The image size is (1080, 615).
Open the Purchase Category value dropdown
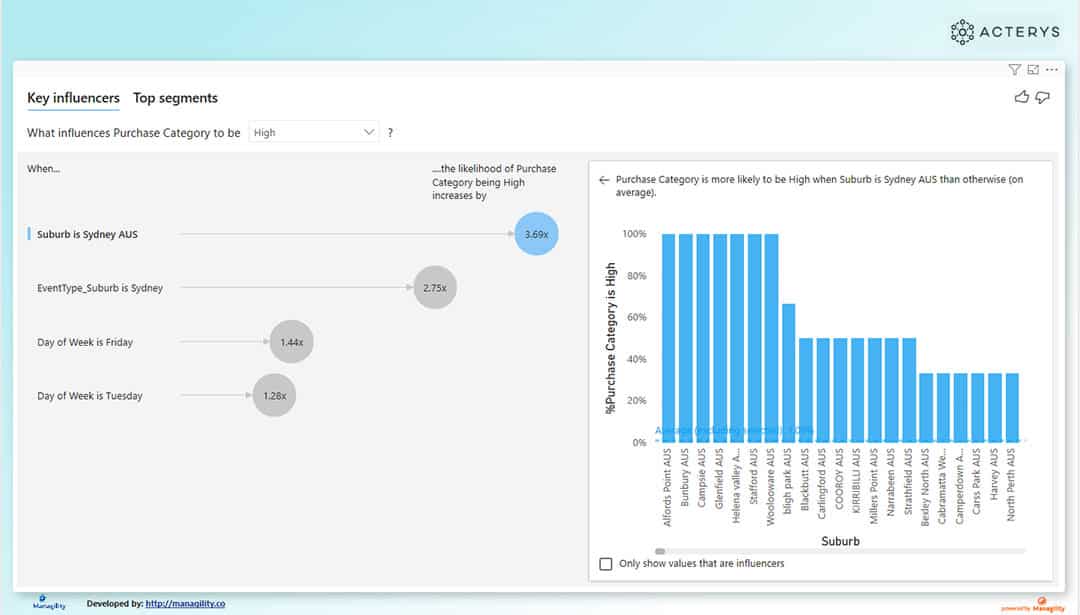314,132
